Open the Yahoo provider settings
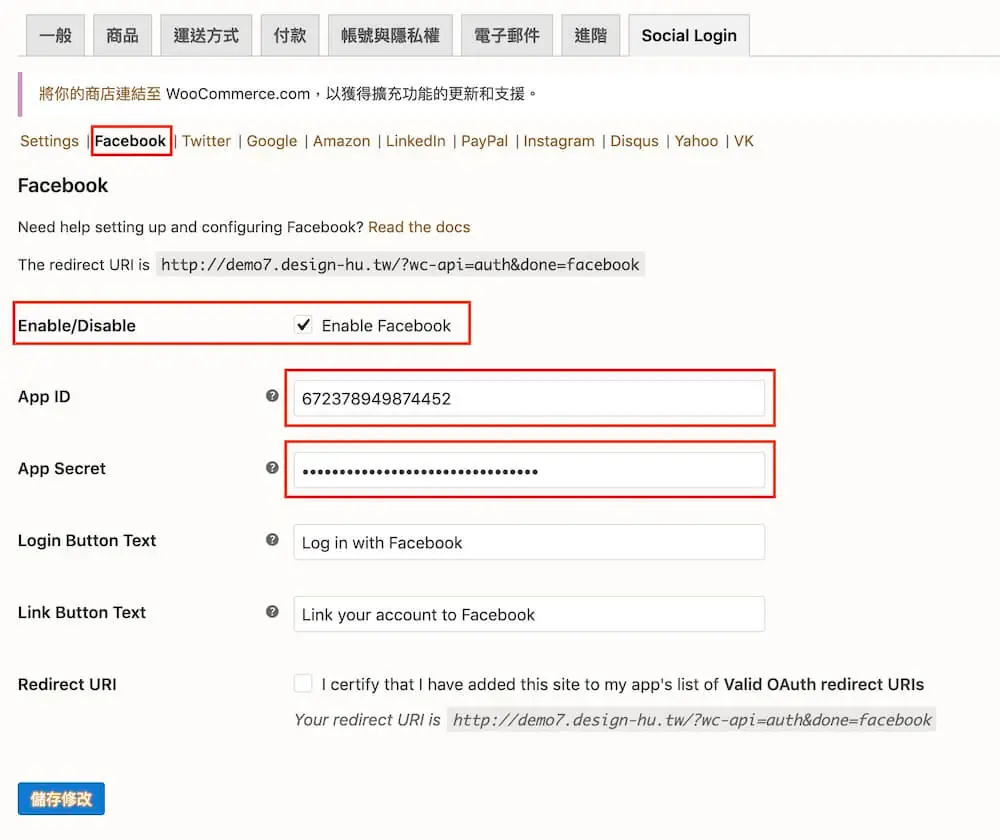1000x840 pixels. click(696, 141)
